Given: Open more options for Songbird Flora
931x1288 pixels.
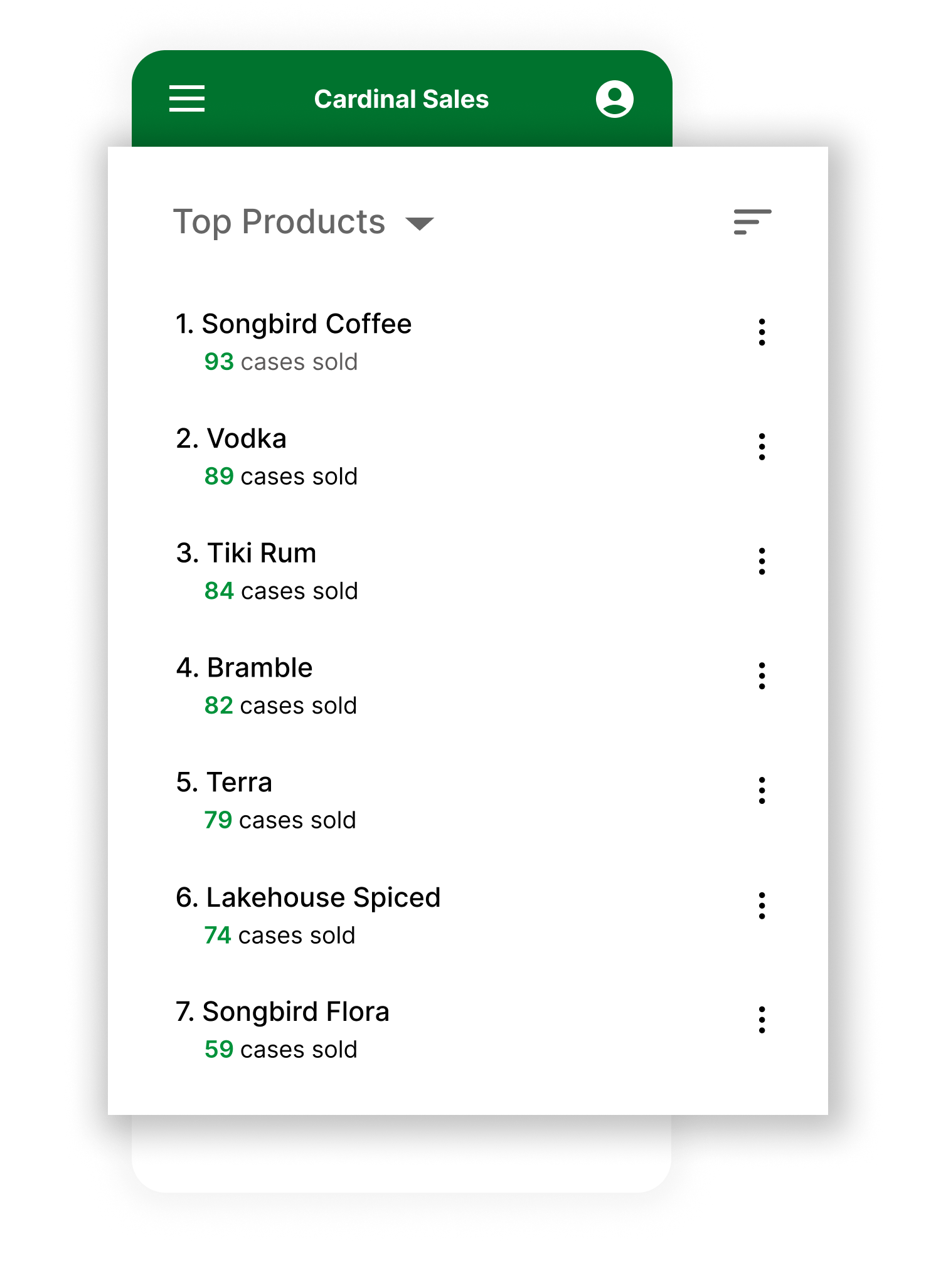Looking at the screenshot, I should [762, 1020].
